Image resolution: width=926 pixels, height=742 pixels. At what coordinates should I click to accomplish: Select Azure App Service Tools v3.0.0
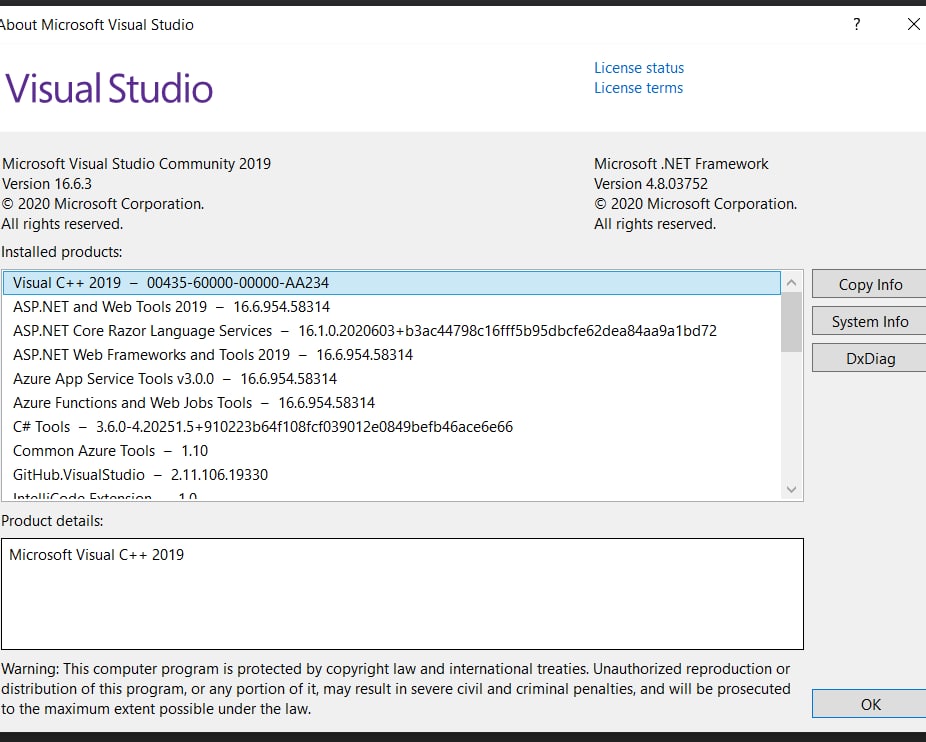pyautogui.click(x=392, y=379)
